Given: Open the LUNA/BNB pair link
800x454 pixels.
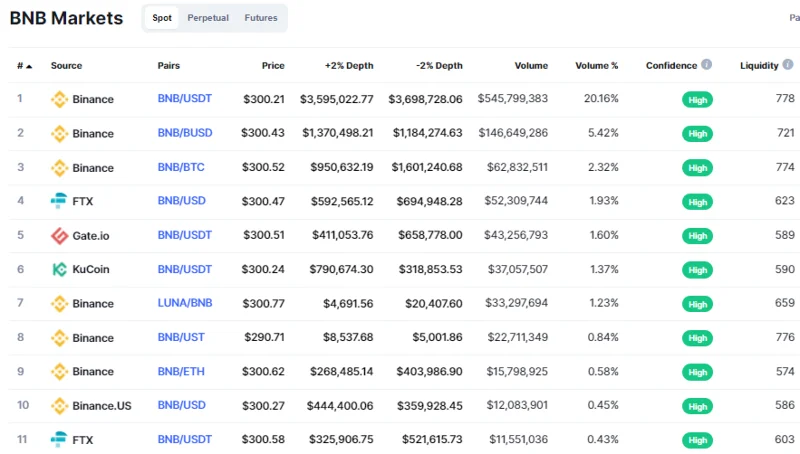Looking at the screenshot, I should coord(185,303).
